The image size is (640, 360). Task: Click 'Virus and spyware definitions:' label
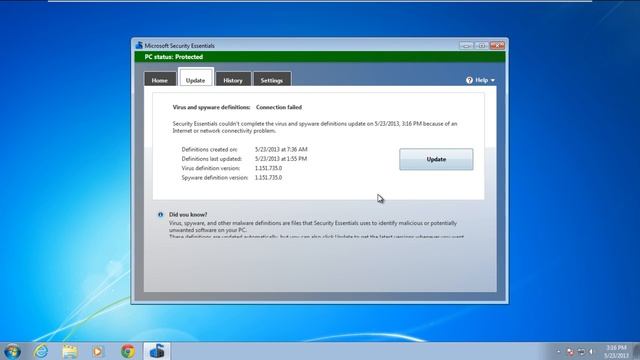(211, 107)
